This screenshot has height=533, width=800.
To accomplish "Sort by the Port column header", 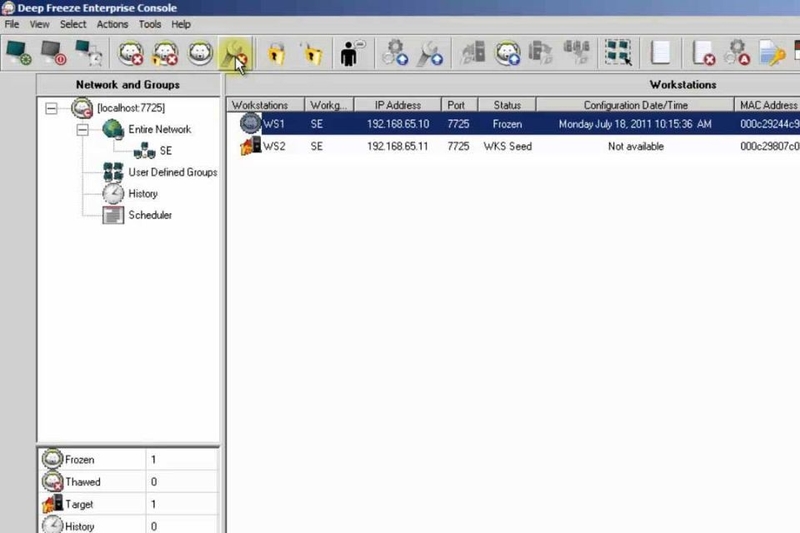I will point(459,105).
